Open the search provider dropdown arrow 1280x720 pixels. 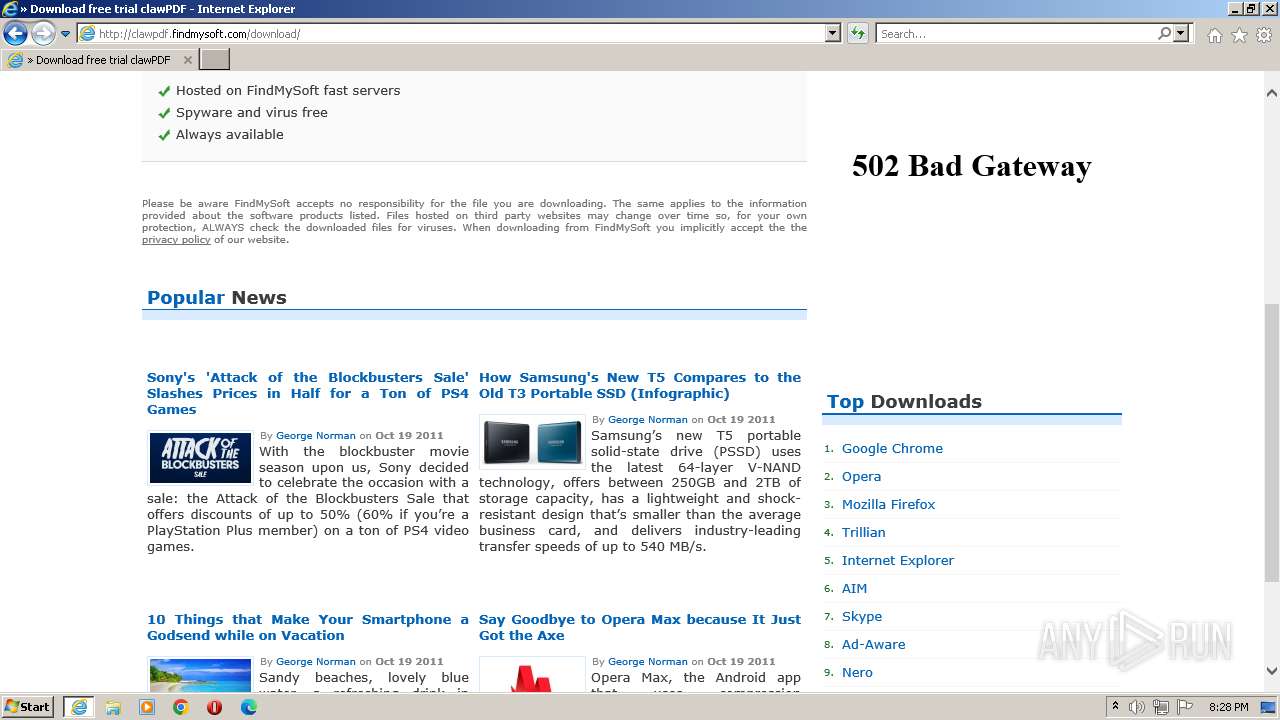1181,34
